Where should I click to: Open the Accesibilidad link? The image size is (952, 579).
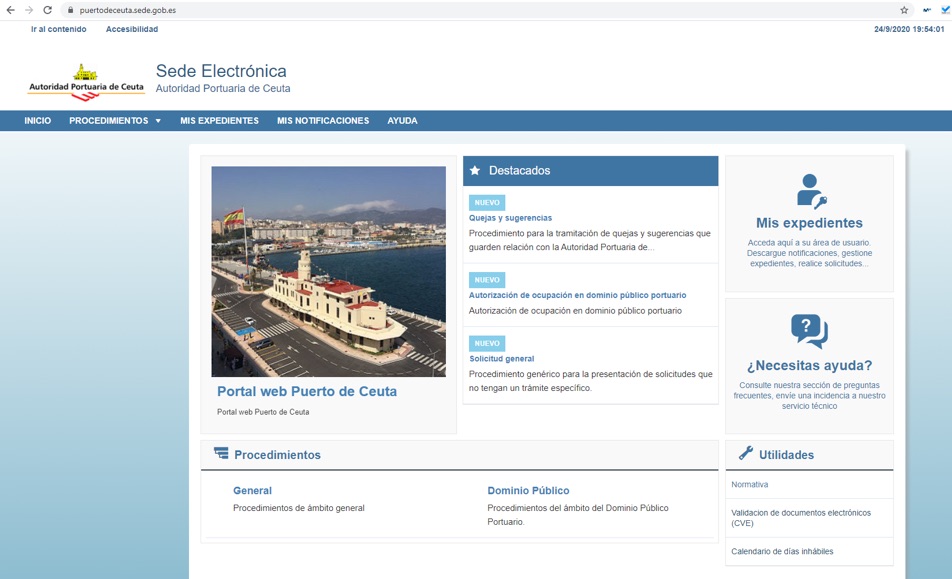pyautogui.click(x=132, y=29)
